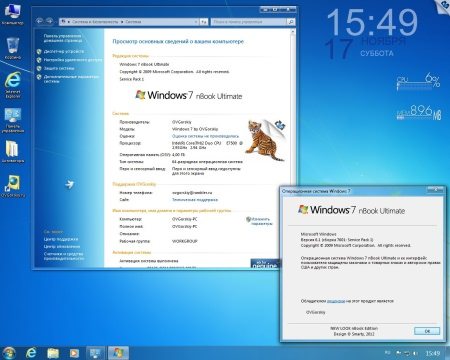Click the Control Panel icon in the address bar
The height and width of the screenshot is (360, 450).
click(x=63, y=22)
